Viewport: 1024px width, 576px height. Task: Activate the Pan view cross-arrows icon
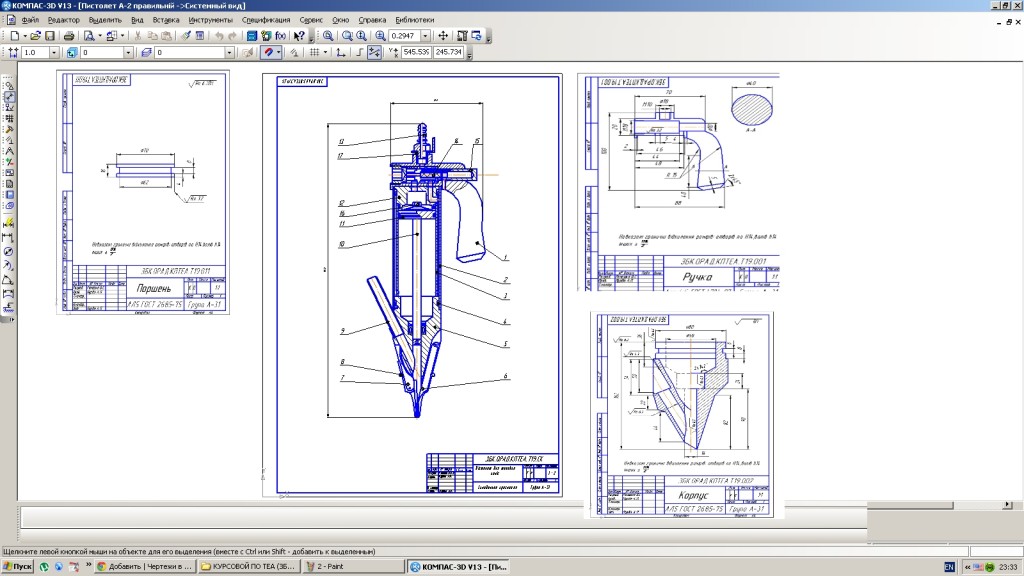[443, 36]
